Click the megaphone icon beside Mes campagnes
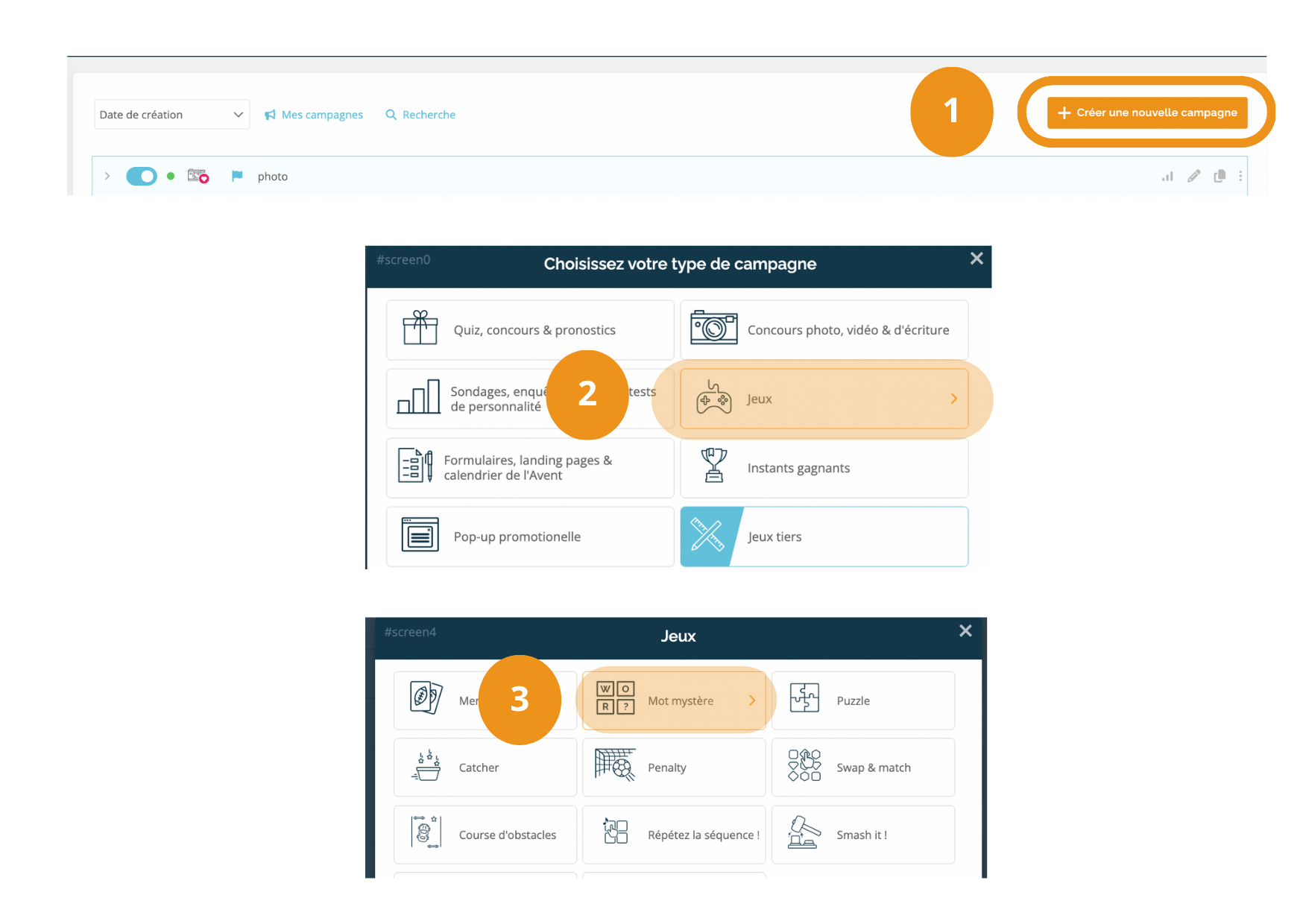The image size is (1303, 924). click(270, 115)
